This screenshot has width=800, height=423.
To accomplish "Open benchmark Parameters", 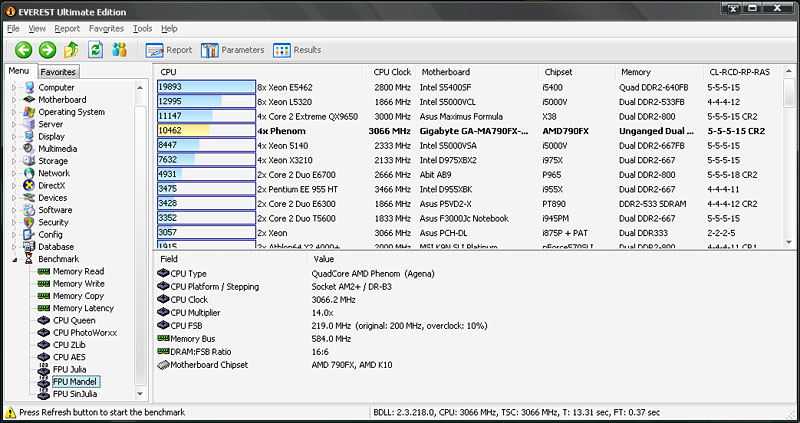I will [x=233, y=50].
